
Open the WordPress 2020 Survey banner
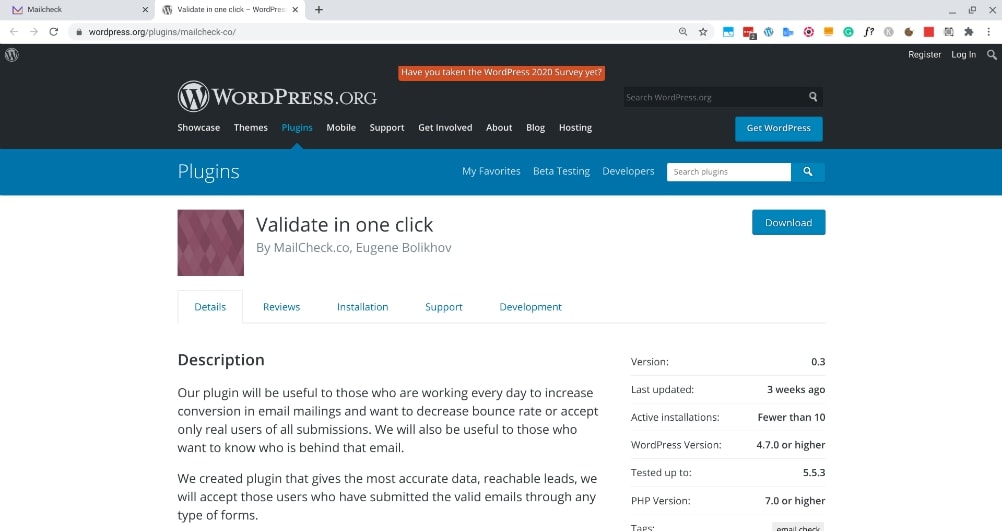tap(501, 72)
